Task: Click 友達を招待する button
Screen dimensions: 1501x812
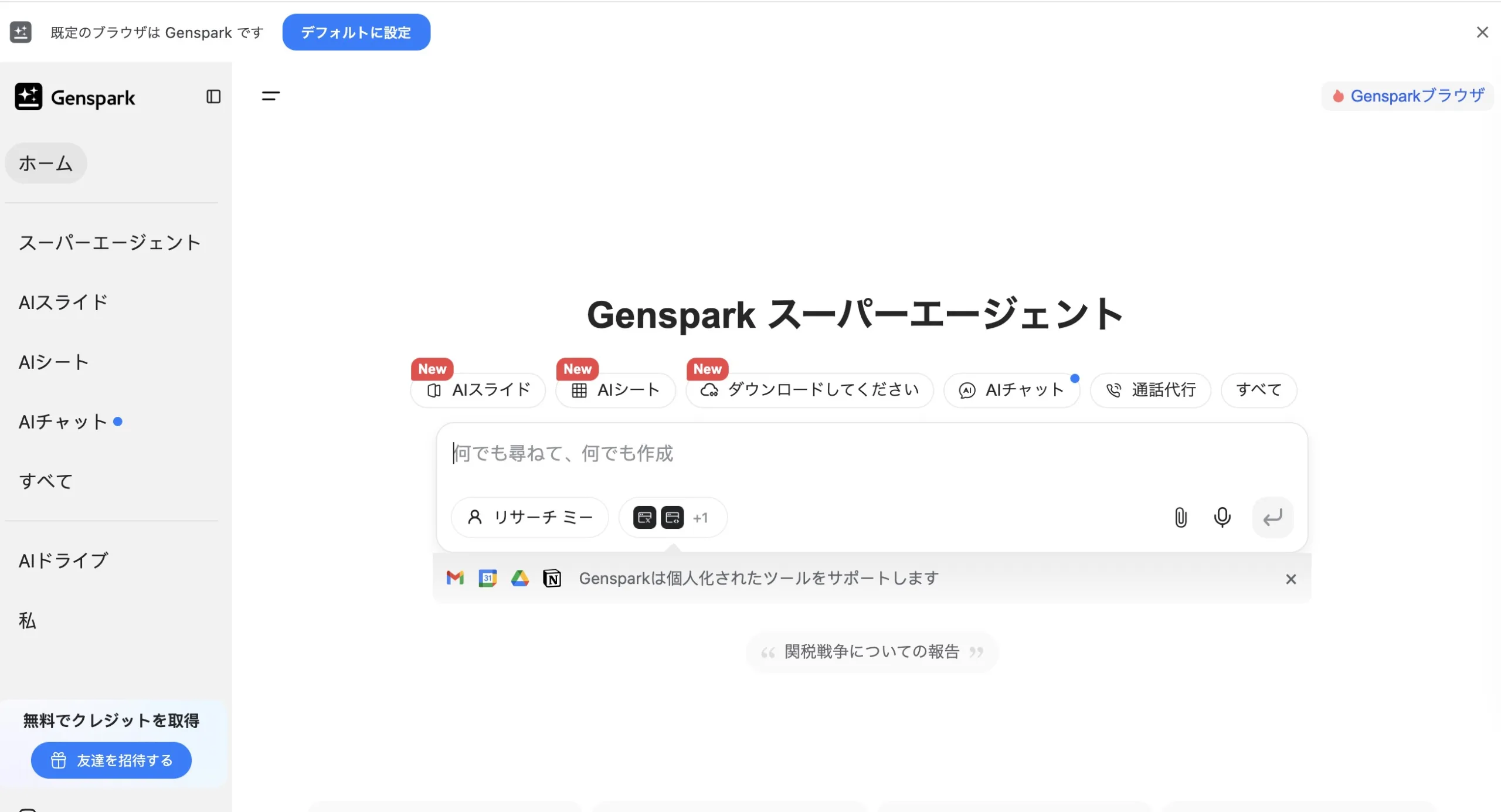Action: click(111, 760)
